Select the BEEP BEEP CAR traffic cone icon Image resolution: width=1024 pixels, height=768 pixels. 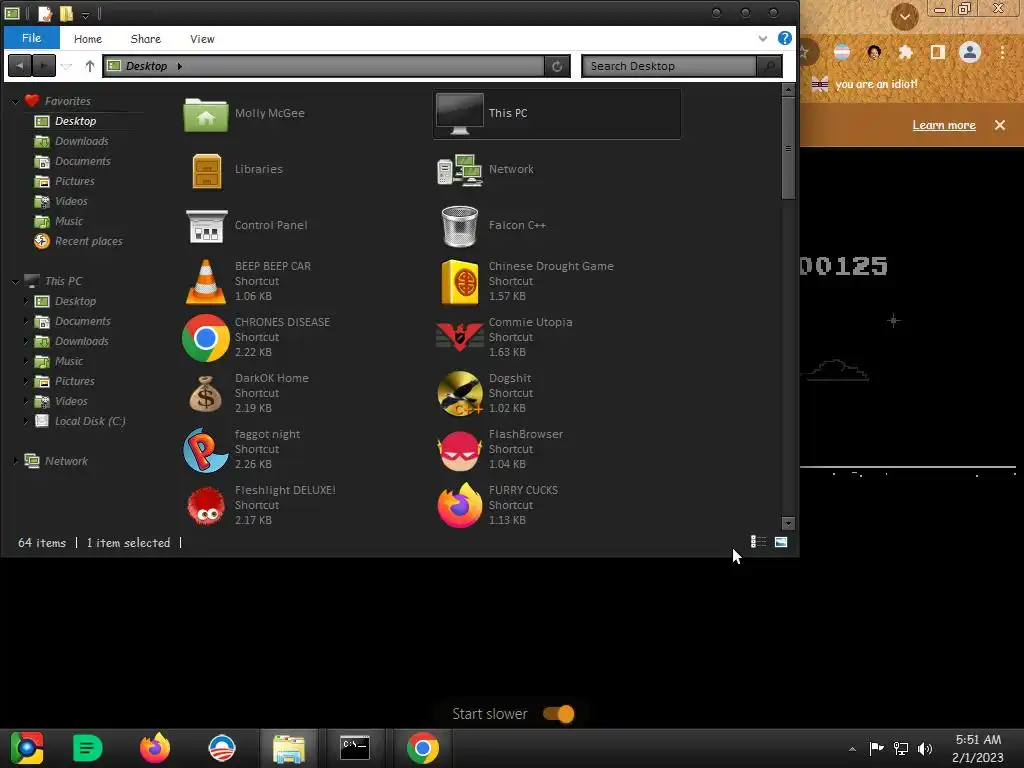tap(206, 282)
